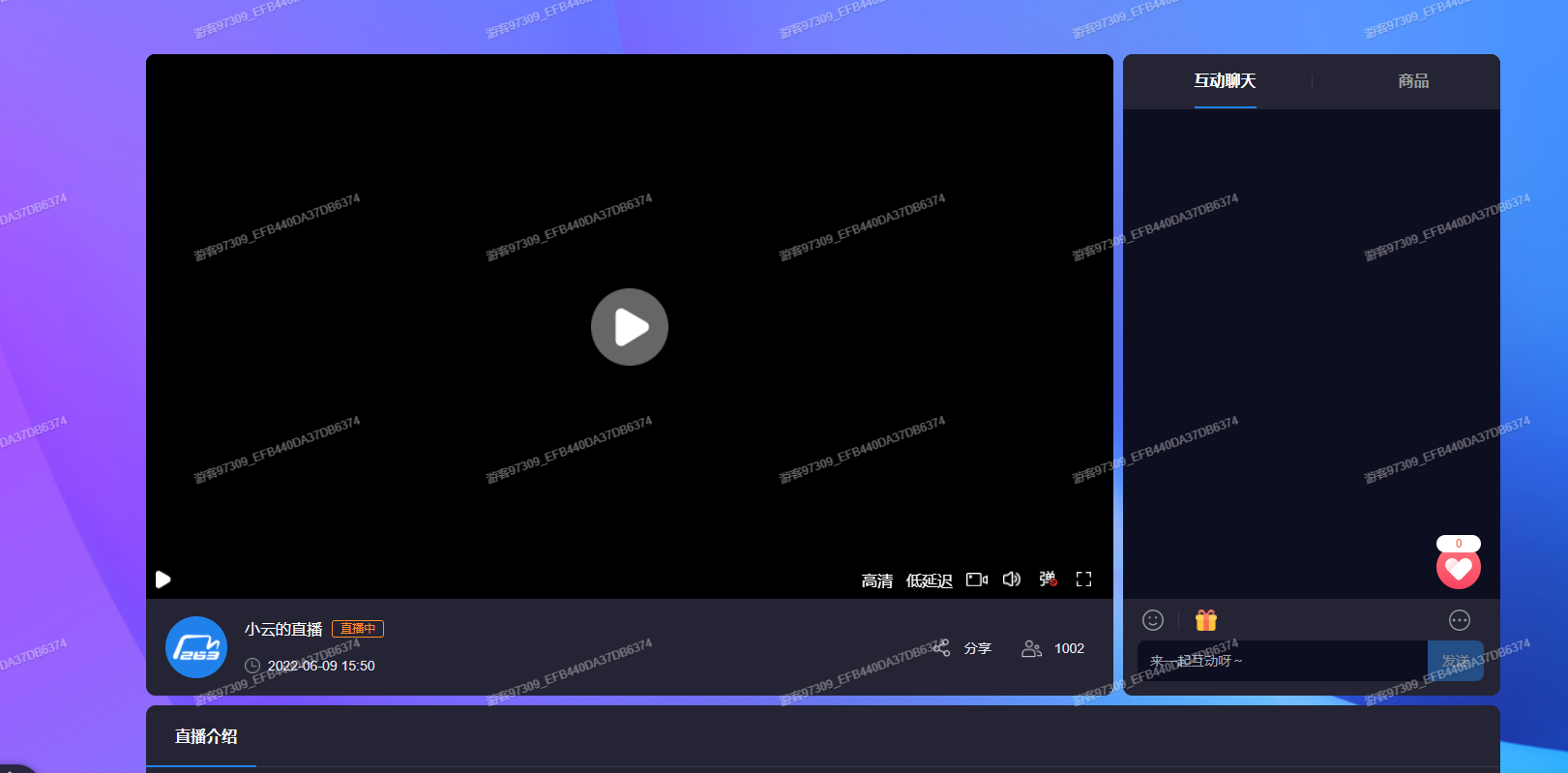This screenshot has height=773, width=1568.
Task: Open the 商品 products tab
Action: click(x=1413, y=81)
